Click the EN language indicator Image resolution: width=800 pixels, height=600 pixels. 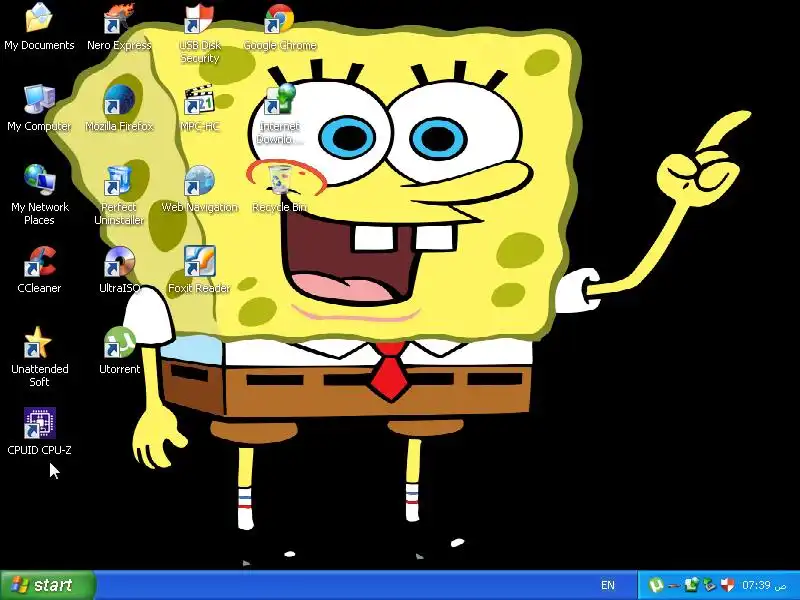pyautogui.click(x=608, y=585)
